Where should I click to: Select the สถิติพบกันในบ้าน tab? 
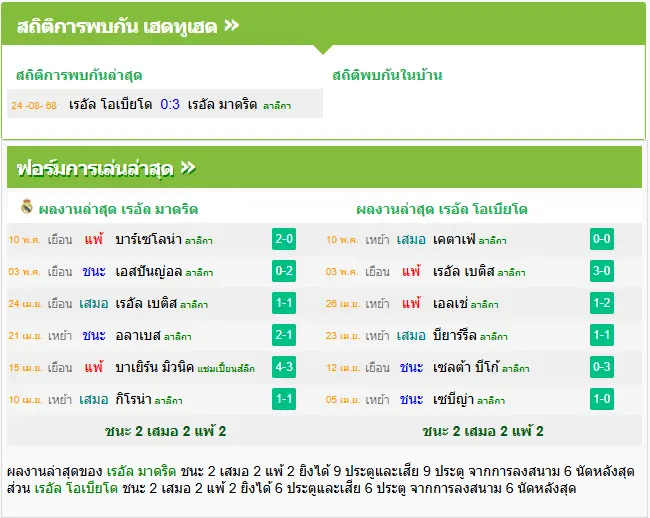[387, 75]
